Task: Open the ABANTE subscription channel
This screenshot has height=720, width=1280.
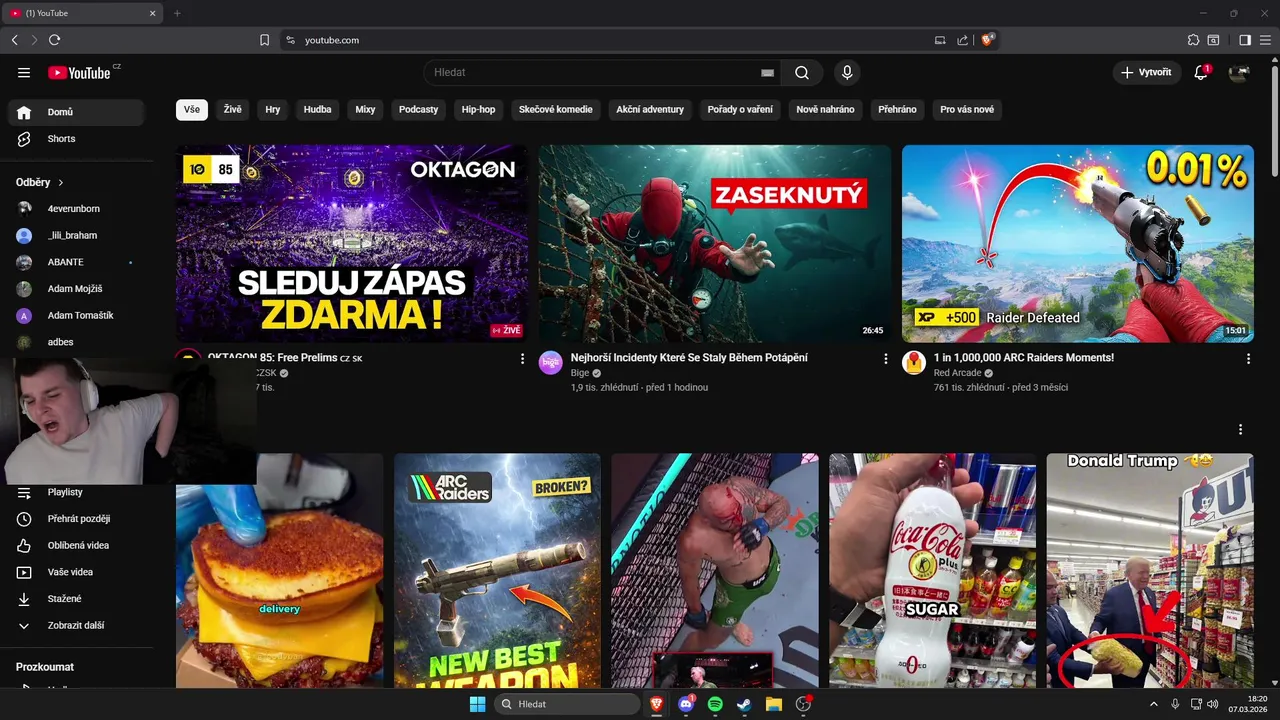Action: 76,262
